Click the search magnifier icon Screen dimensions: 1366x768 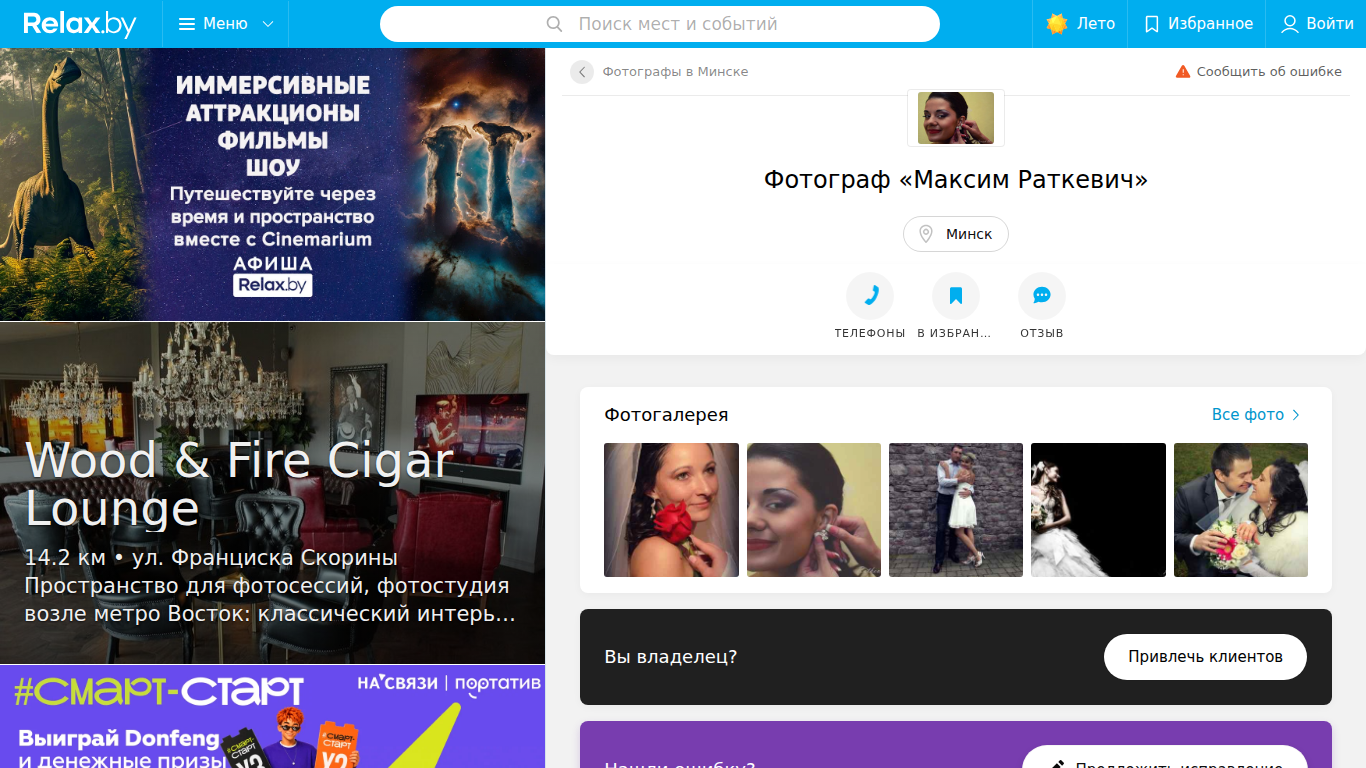coord(555,24)
